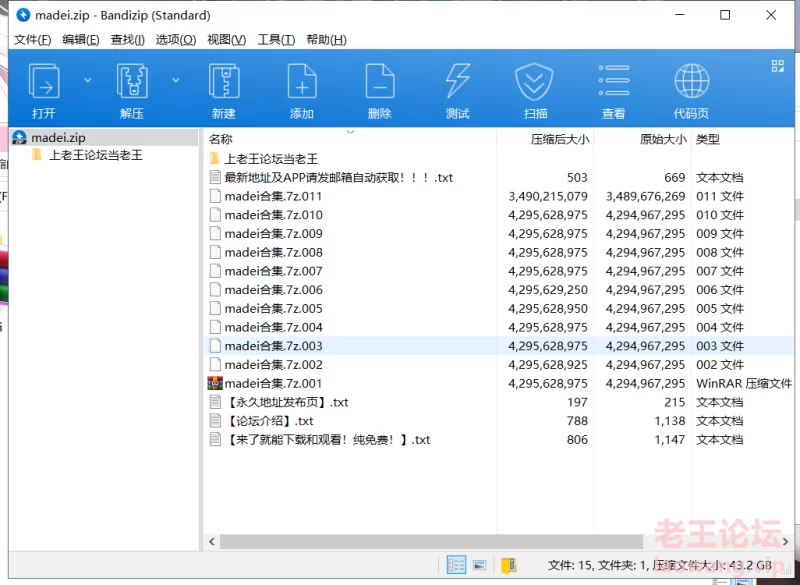This screenshot has width=800, height=585.
Task: Click WinRAR icon of madei合集.7z.001
Action: (x=215, y=383)
